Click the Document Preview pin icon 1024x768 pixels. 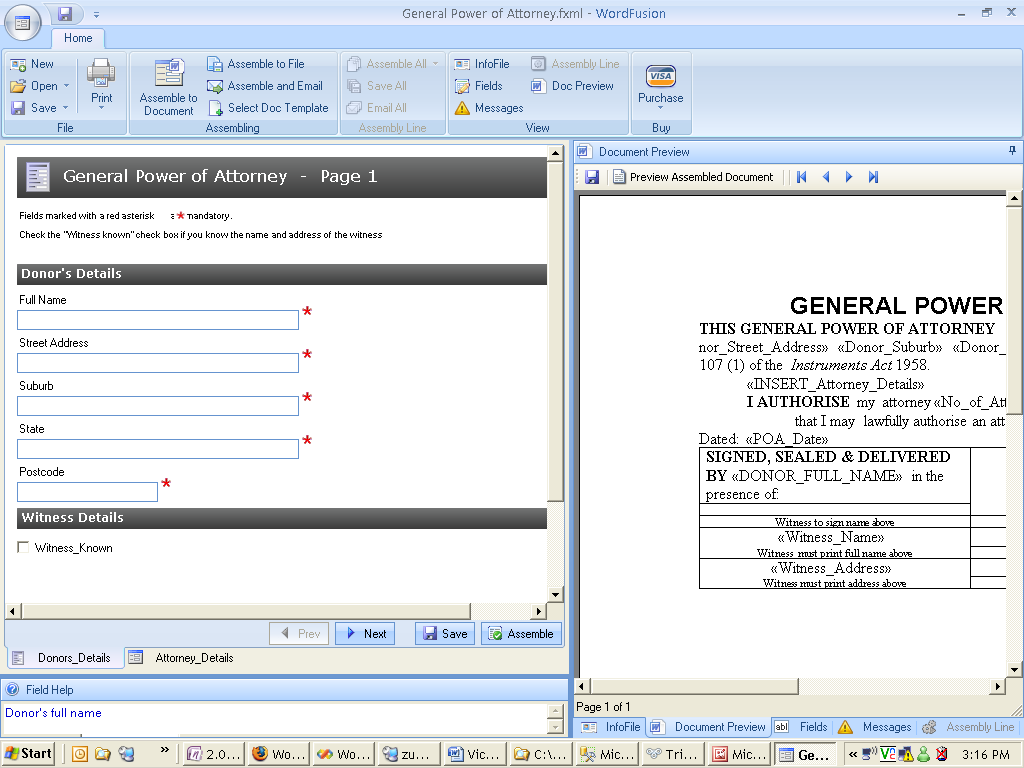tap(1012, 151)
